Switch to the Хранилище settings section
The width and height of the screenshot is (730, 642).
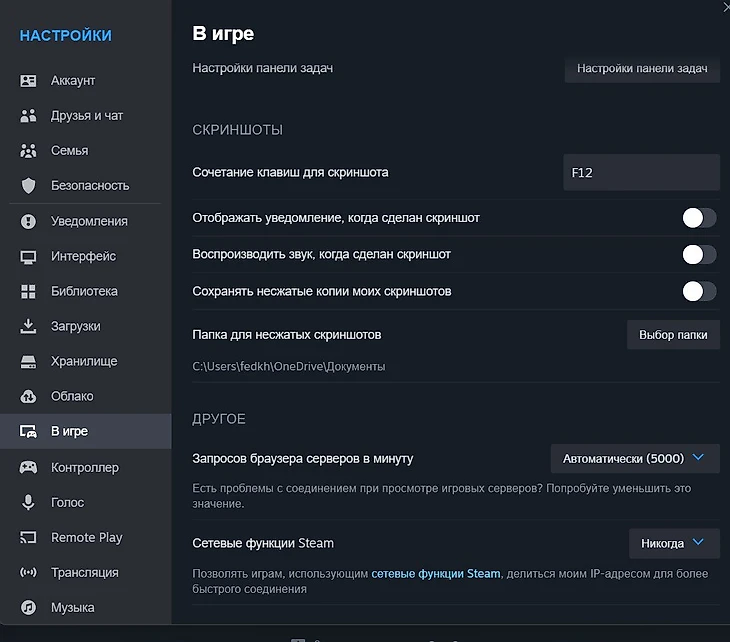click(84, 361)
